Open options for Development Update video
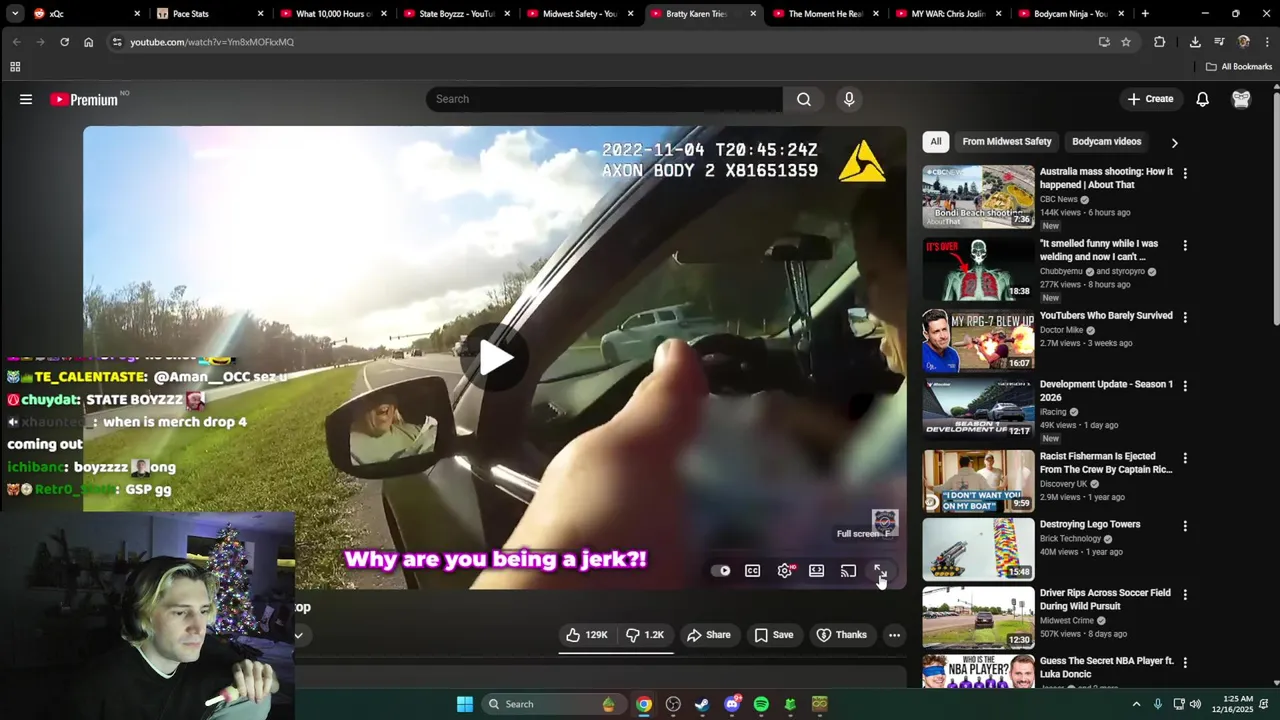 tap(1185, 386)
